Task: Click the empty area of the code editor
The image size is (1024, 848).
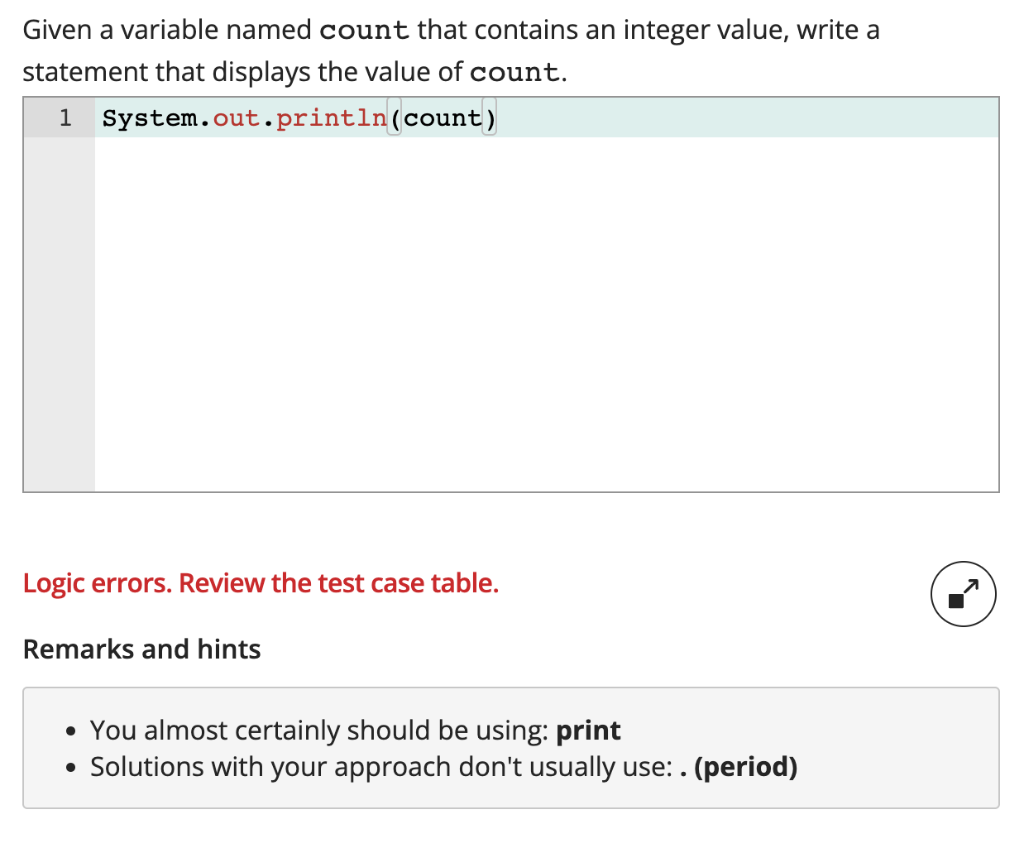Action: click(x=546, y=314)
